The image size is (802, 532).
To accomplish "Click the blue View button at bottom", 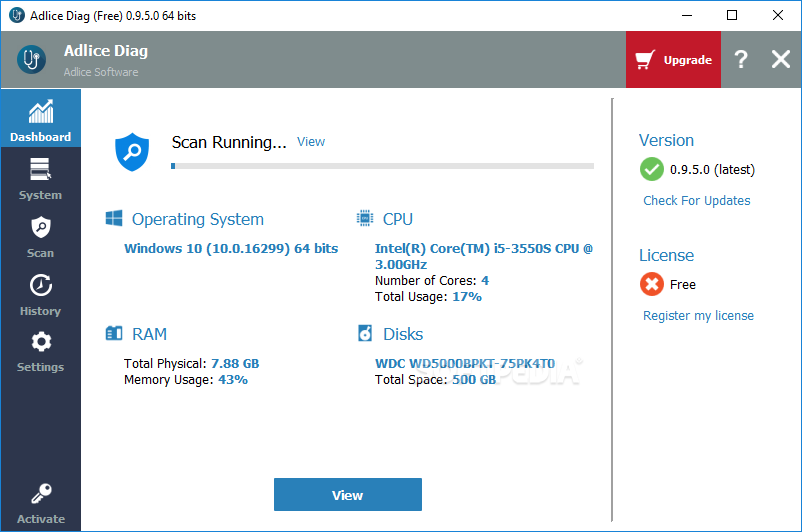I will point(348,495).
